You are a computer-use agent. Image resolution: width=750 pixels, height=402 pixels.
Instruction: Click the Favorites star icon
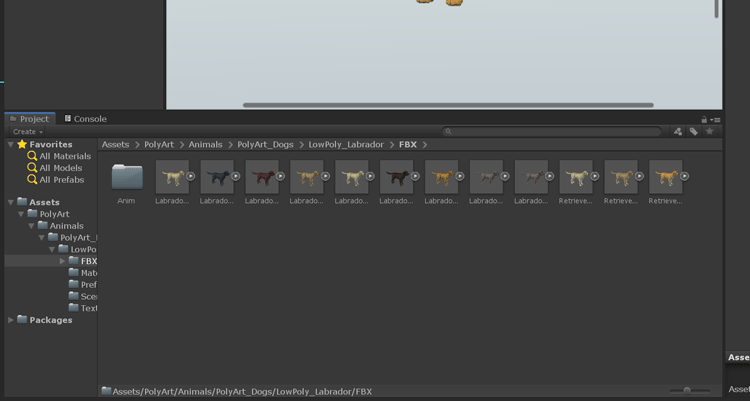(x=22, y=145)
